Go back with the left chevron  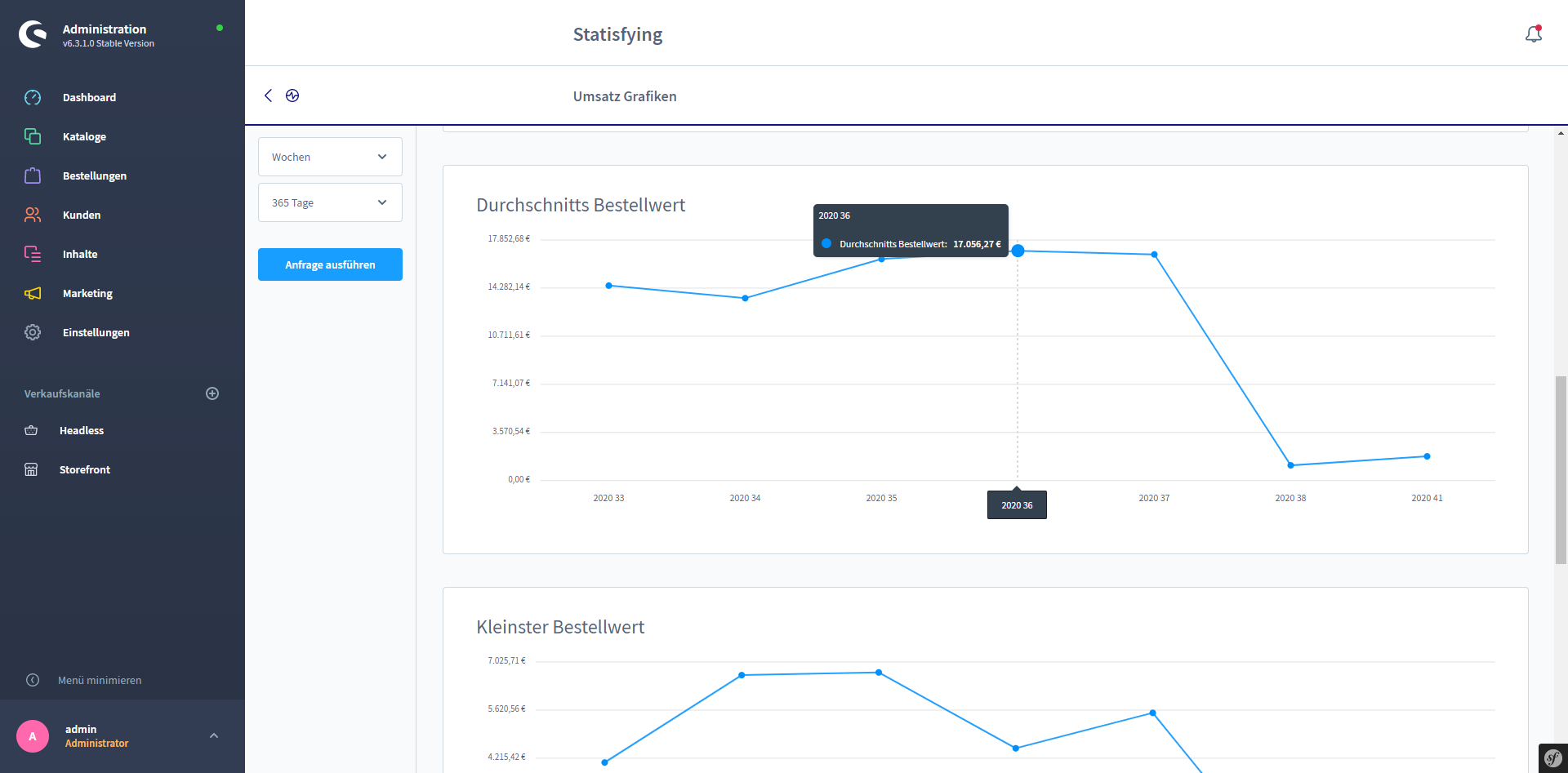[x=268, y=96]
